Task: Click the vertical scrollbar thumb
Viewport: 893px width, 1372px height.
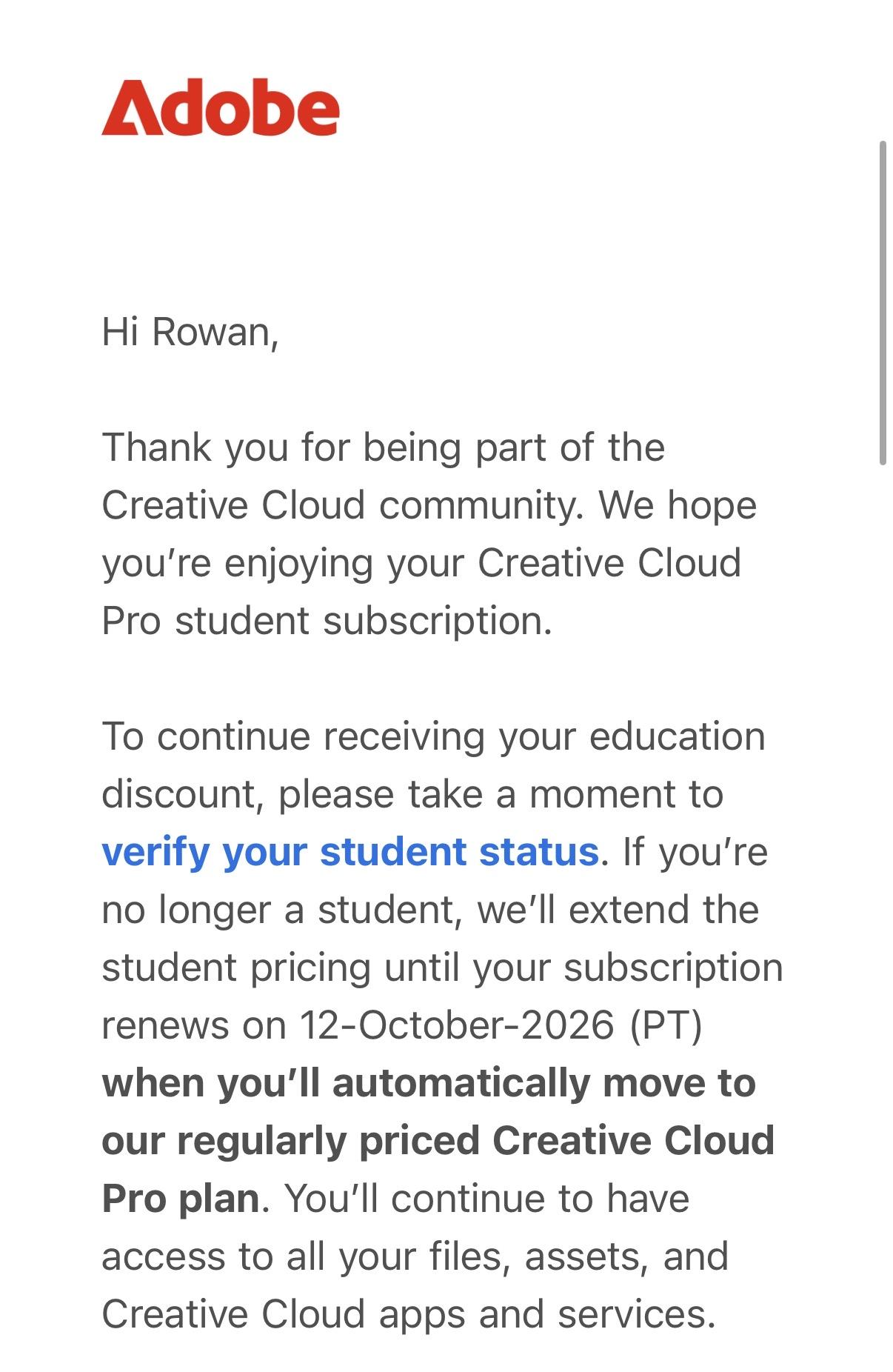Action: (883, 302)
